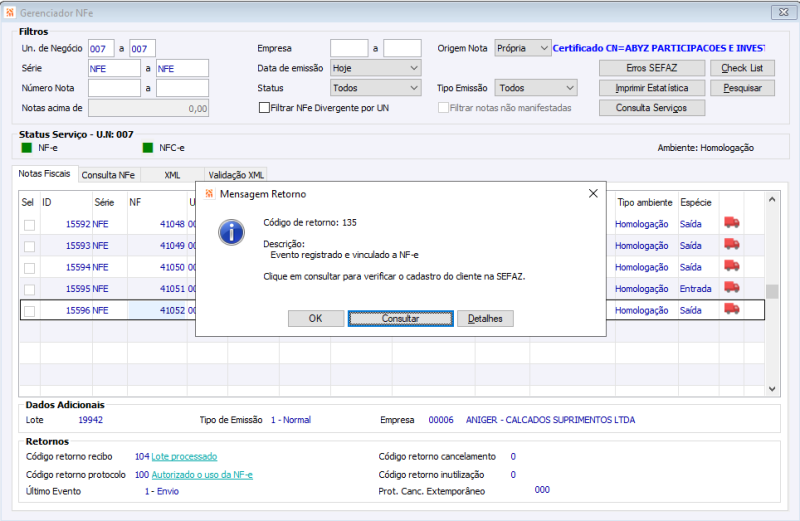800x521 pixels.
Task: Click the second Série input field
Action: (x=183, y=68)
